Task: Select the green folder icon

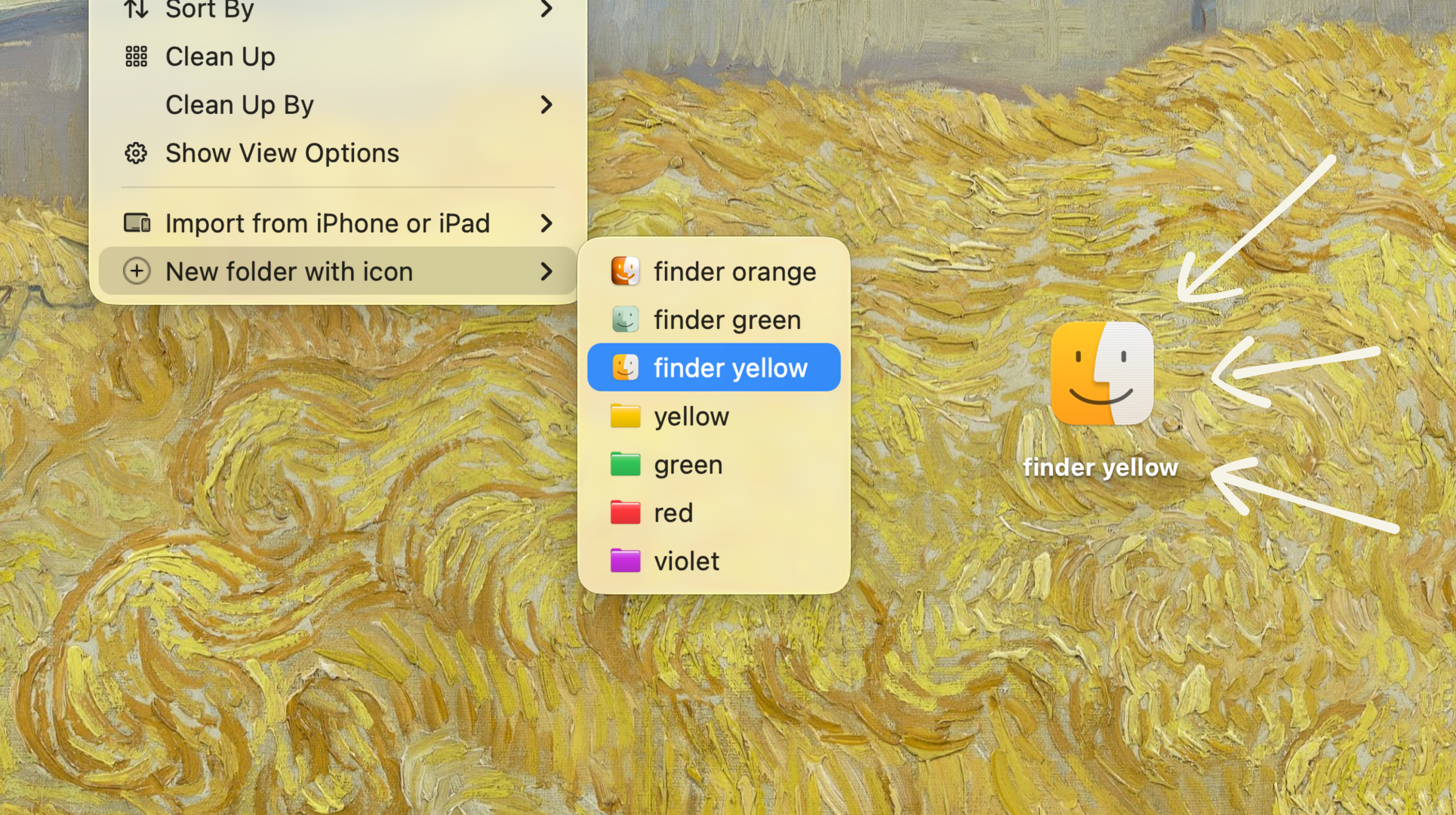Action: tap(623, 464)
